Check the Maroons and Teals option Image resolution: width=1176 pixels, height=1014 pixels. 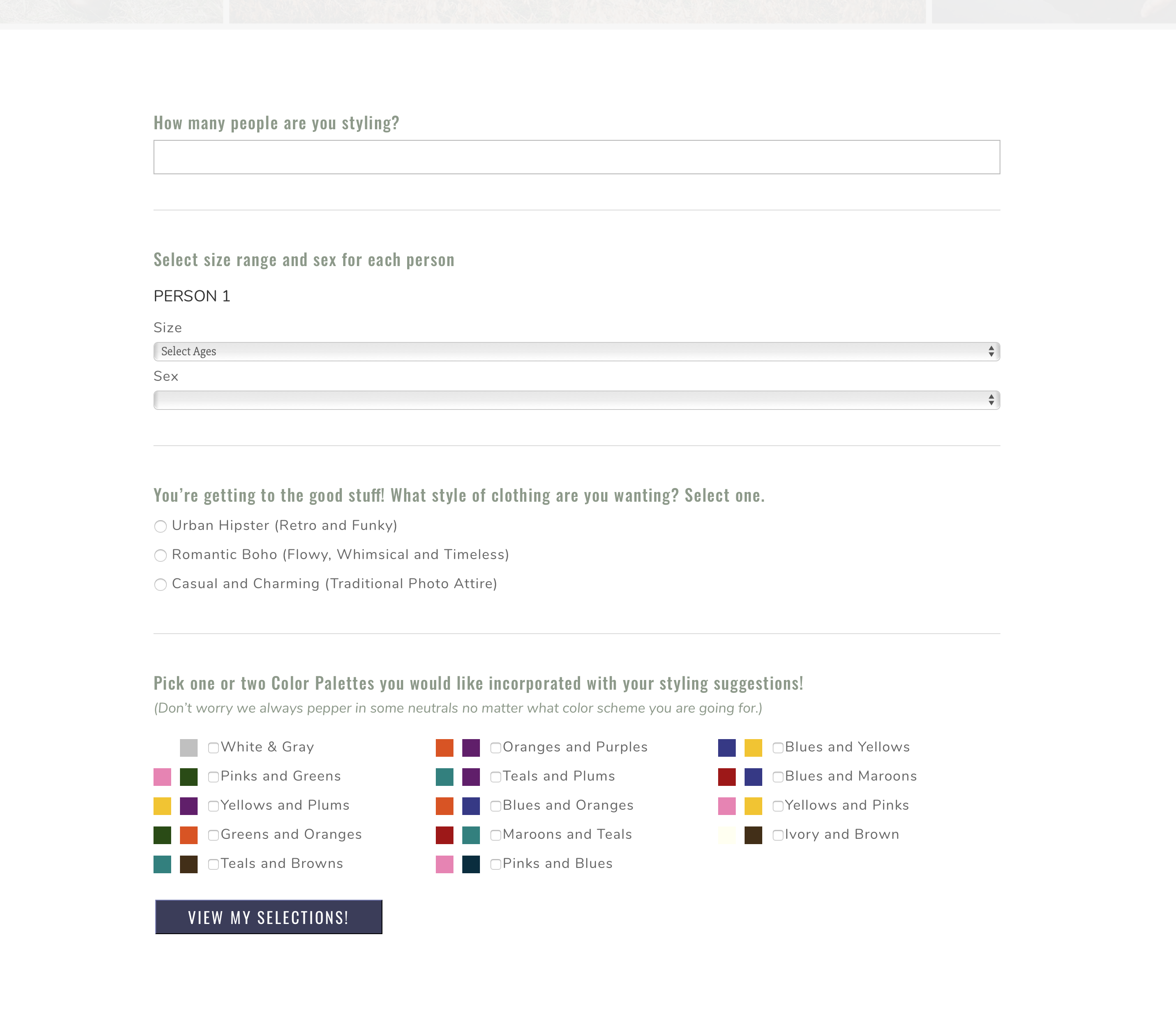(495, 835)
